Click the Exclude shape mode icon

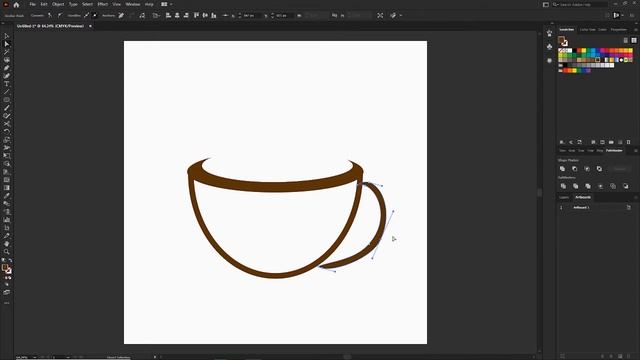pyautogui.click(x=599, y=169)
